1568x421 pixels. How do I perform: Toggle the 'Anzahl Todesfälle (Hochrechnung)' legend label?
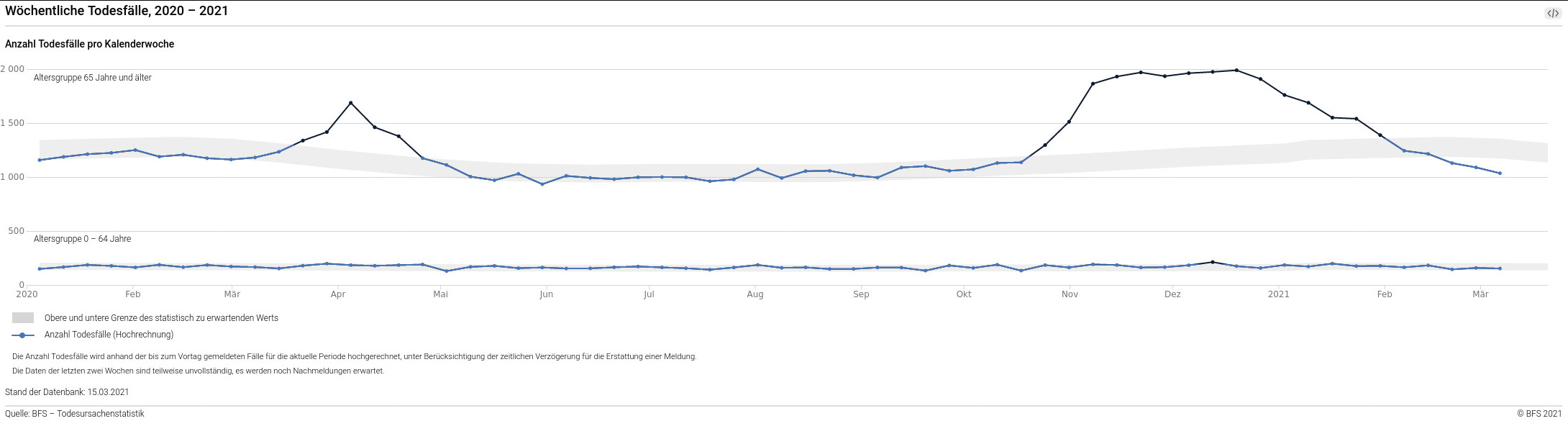click(x=109, y=335)
